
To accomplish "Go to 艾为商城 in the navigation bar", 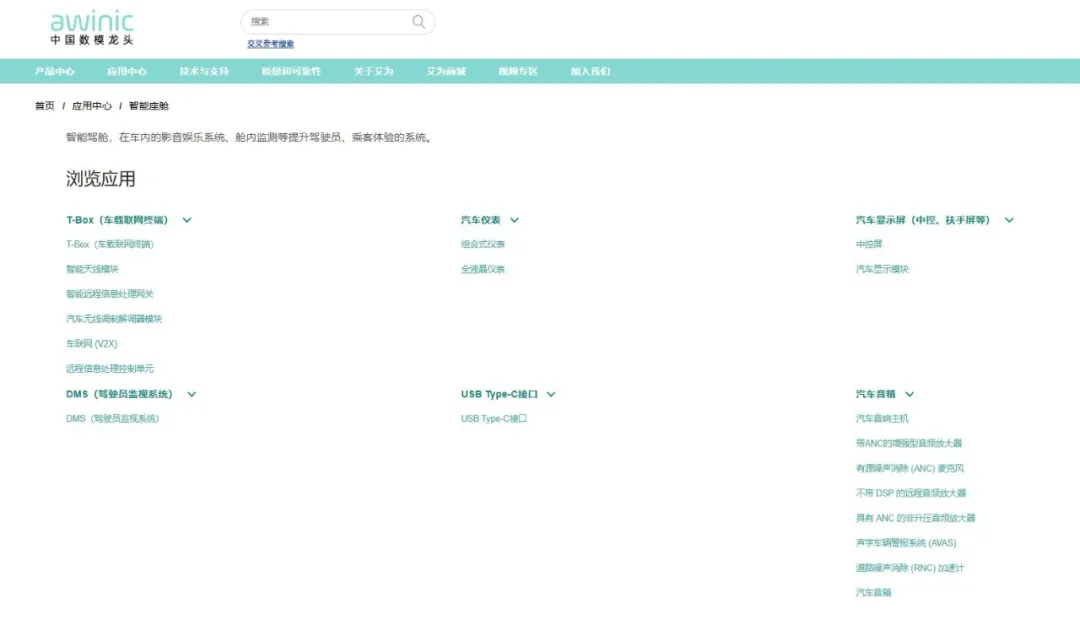I will coord(446,71).
